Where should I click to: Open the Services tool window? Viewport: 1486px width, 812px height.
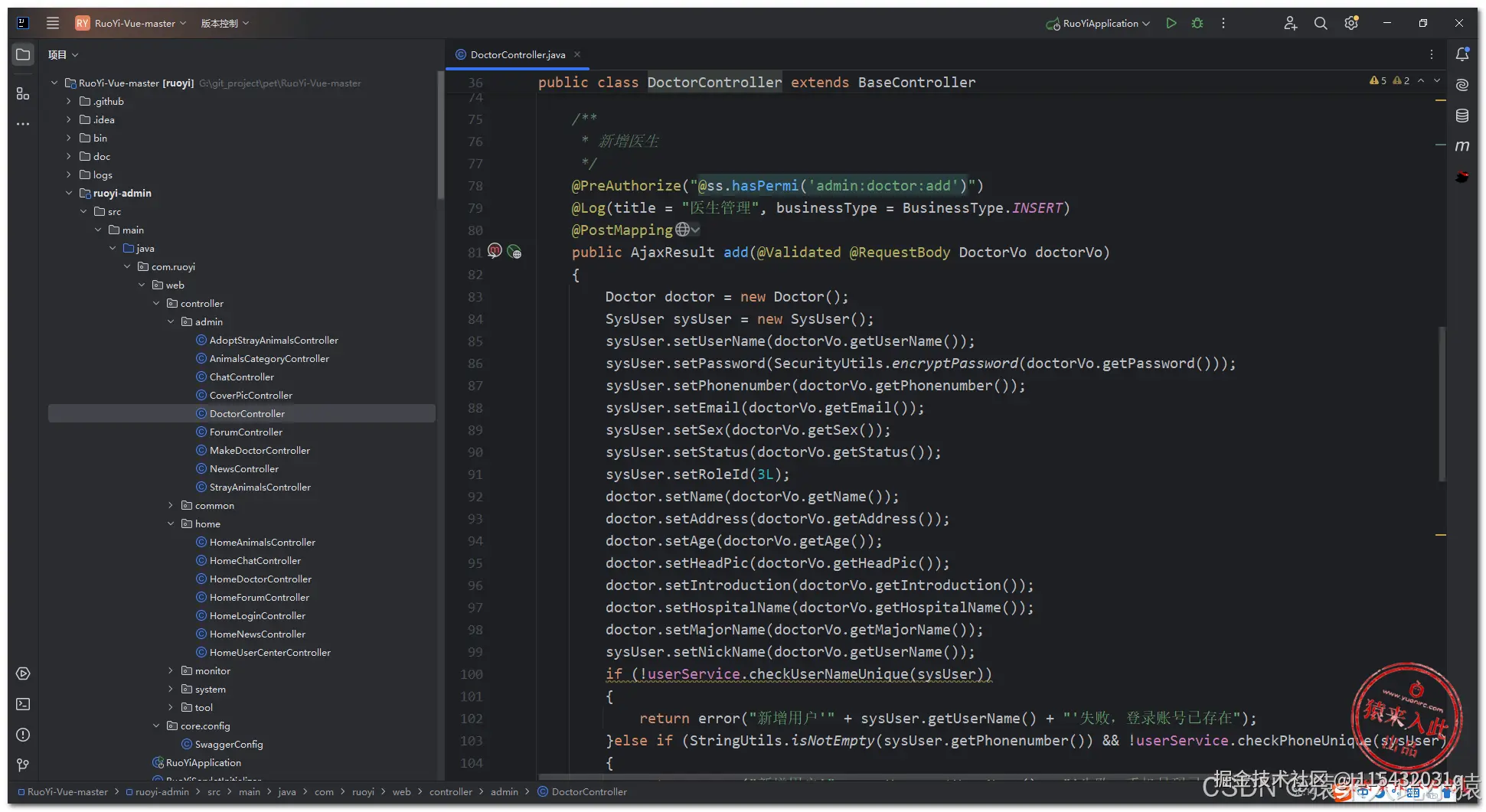pos(23,673)
